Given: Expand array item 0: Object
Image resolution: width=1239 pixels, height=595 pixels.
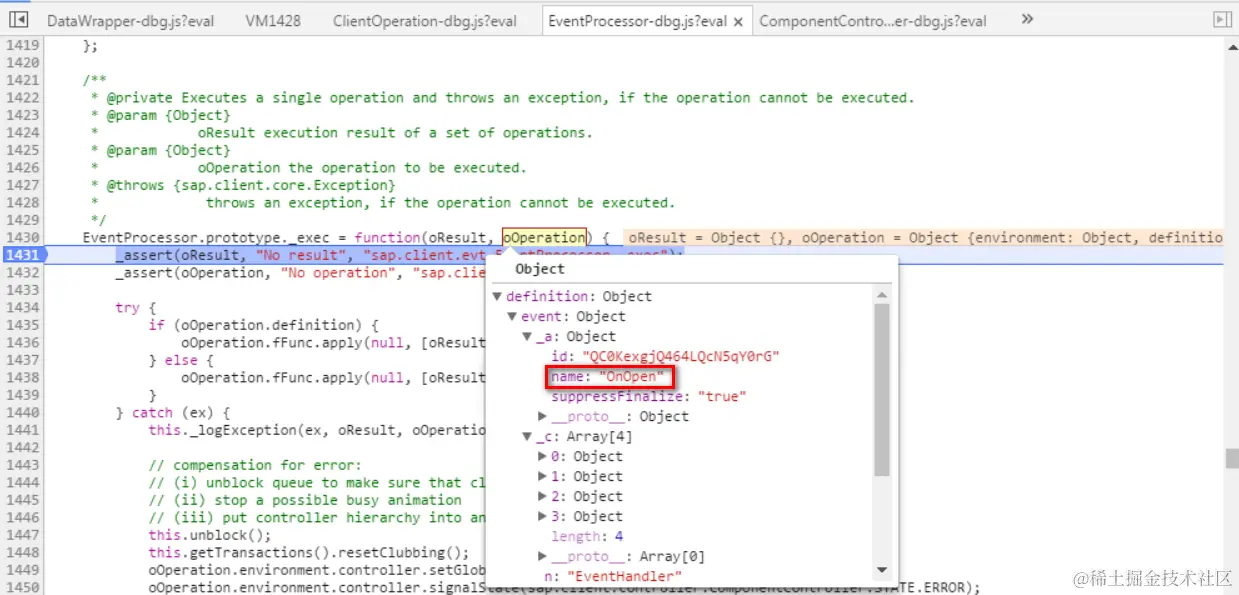Looking at the screenshot, I should [543, 457].
